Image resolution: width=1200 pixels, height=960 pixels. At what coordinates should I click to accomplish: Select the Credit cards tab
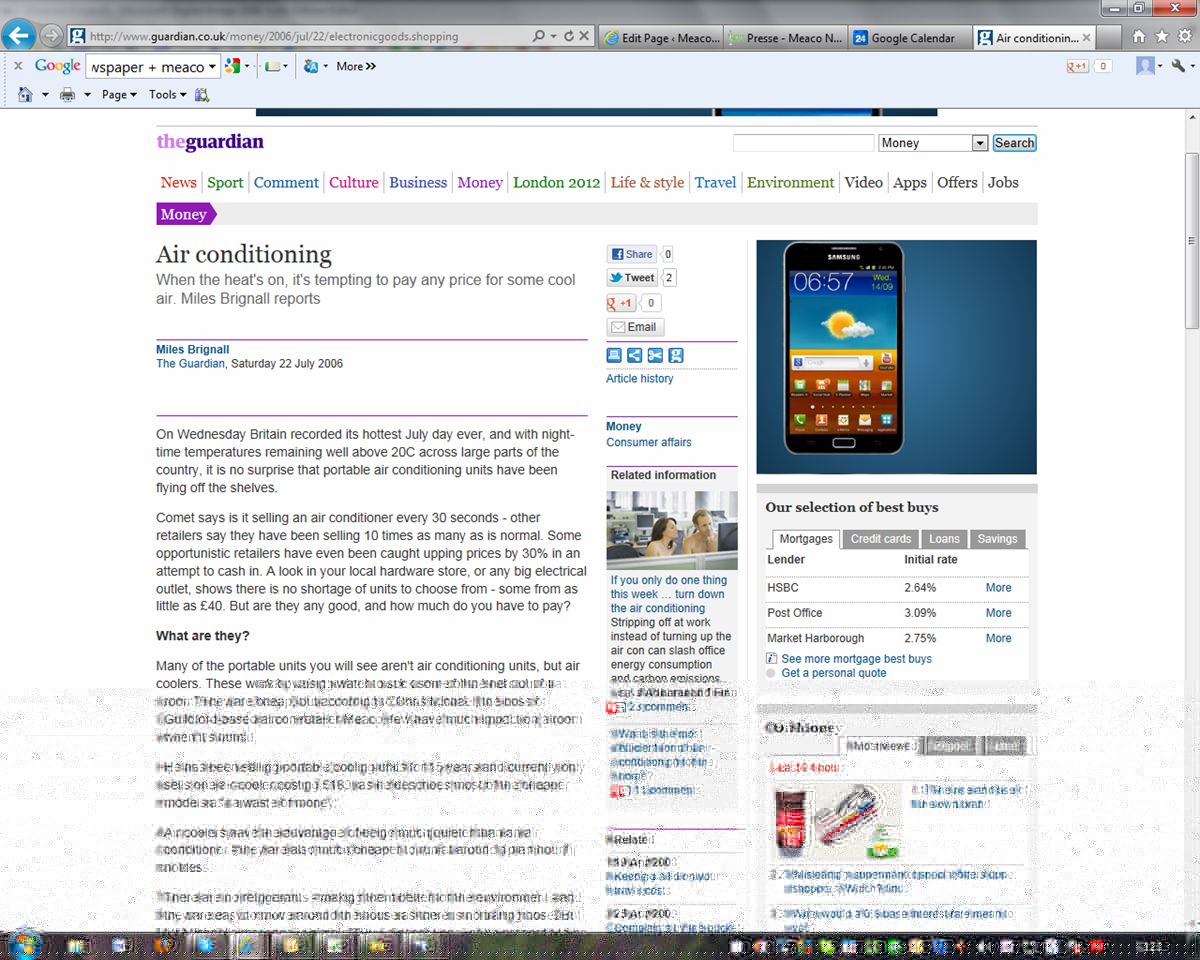[x=880, y=539]
